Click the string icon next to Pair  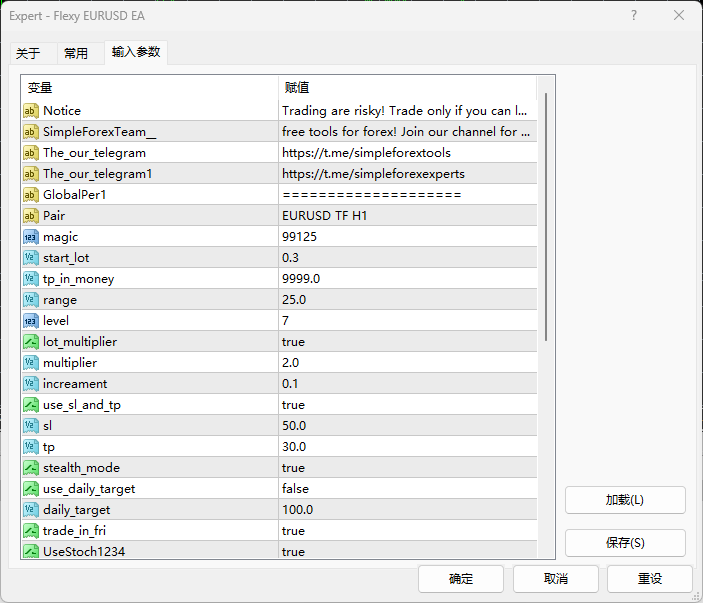(x=30, y=216)
